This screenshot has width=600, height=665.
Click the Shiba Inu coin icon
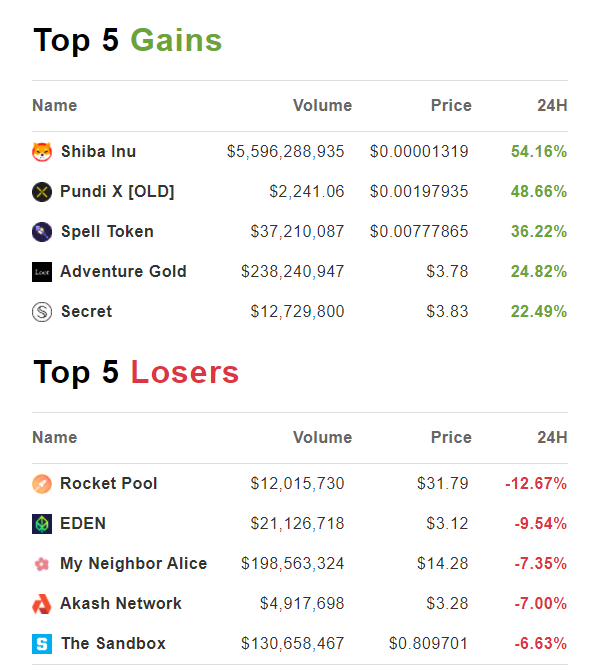tap(41, 152)
